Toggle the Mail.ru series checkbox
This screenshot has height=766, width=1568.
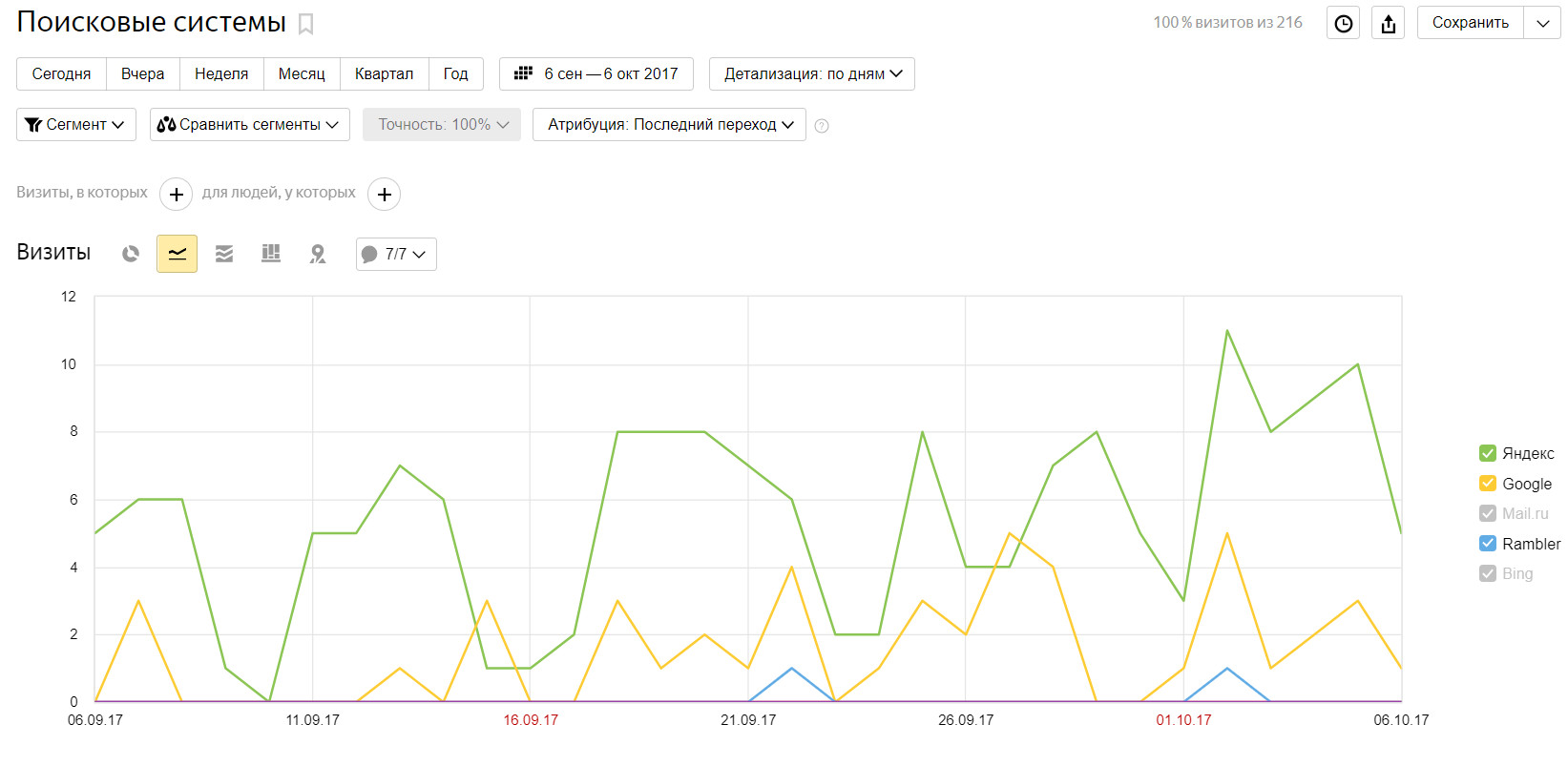pyautogui.click(x=1487, y=513)
